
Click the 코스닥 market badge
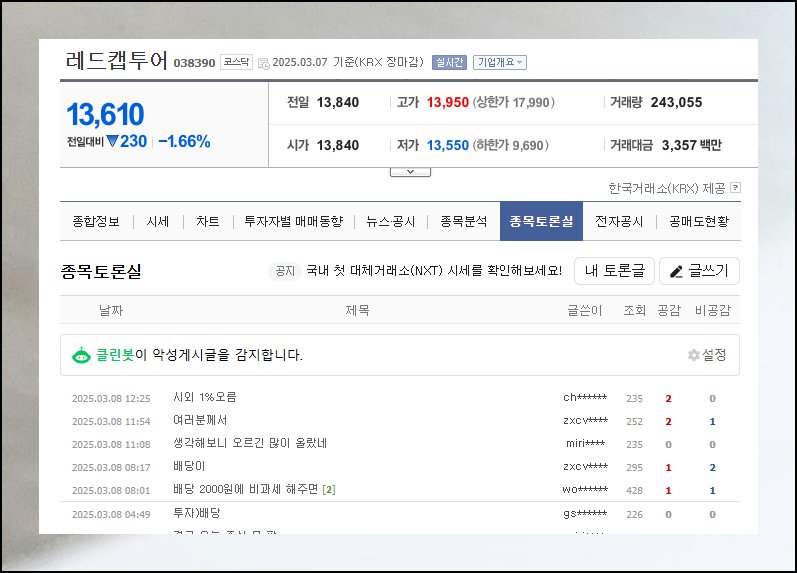tap(236, 62)
